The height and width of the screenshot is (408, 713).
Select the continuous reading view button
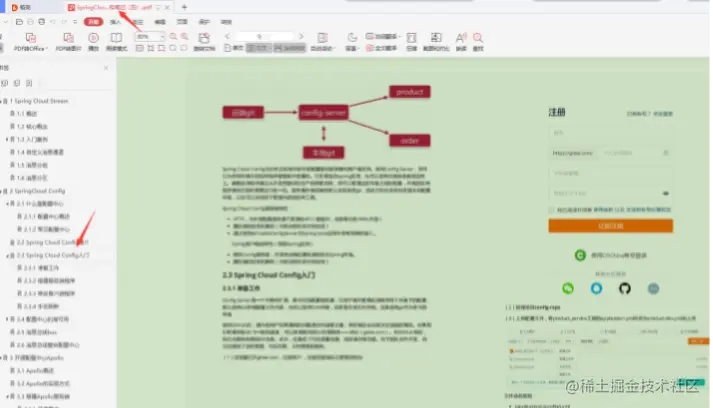290,48
